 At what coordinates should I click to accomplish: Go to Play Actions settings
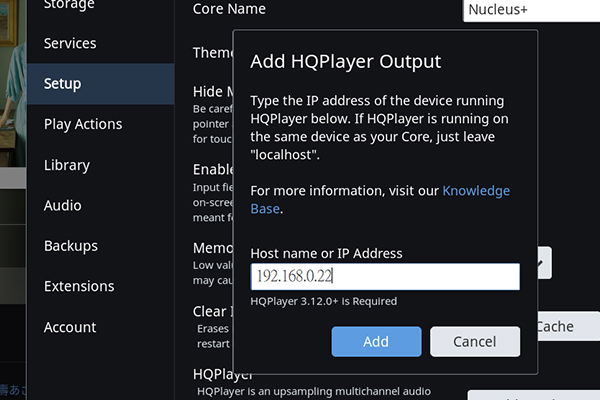point(83,124)
